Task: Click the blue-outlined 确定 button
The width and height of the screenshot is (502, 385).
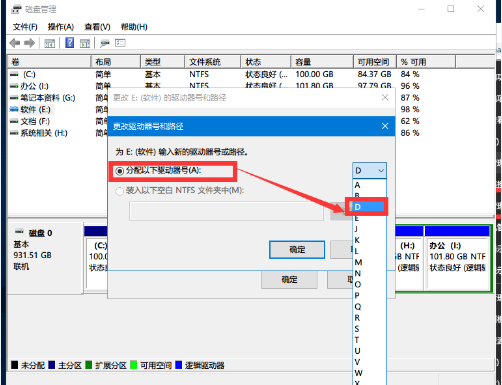Action: point(297,250)
